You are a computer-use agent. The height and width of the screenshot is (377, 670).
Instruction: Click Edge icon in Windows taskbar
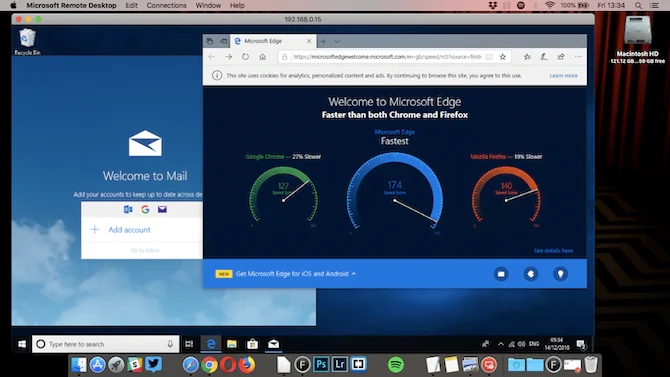tap(211, 344)
